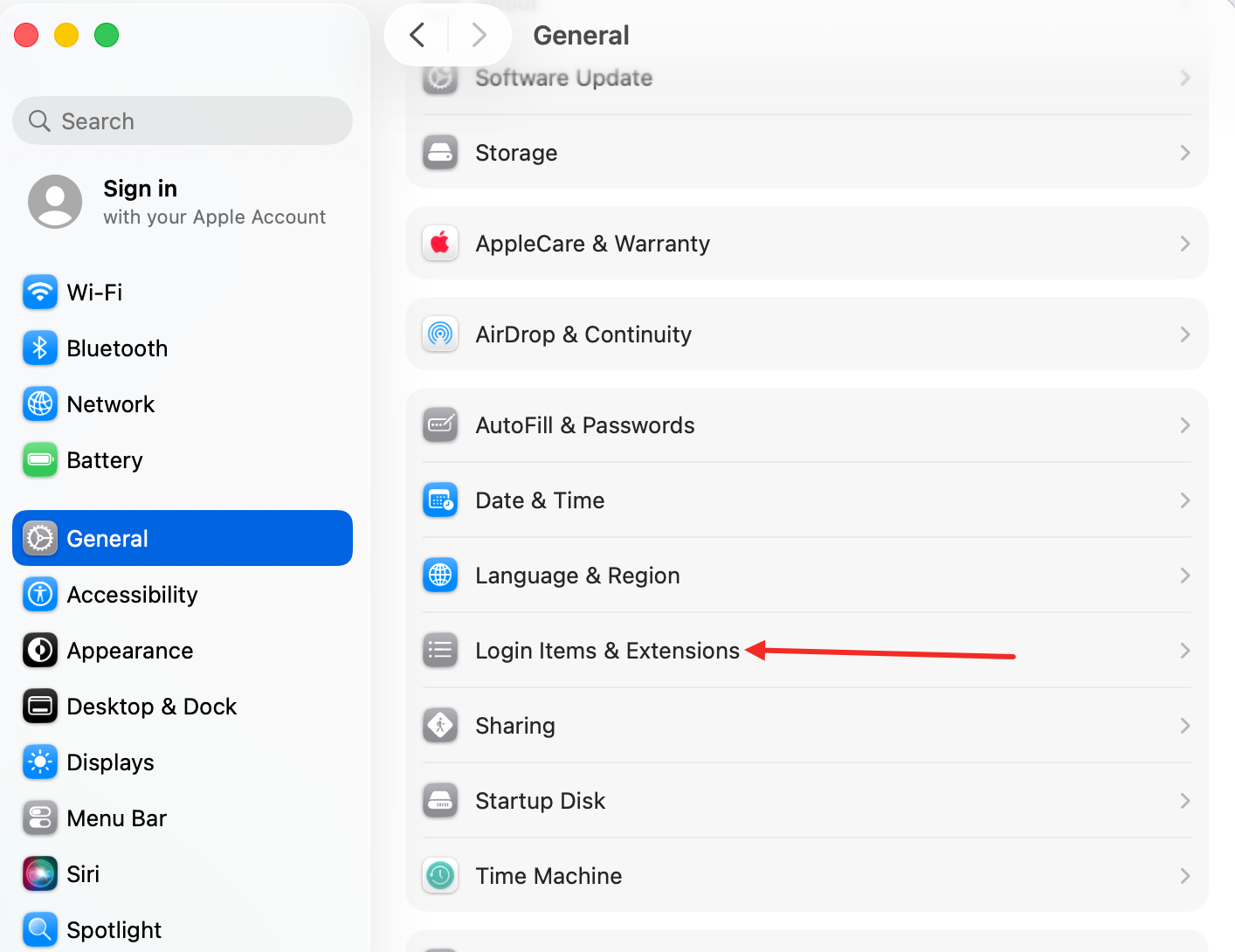1235x952 pixels.
Task: Click the "Language & Region" label
Action: pyautogui.click(x=577, y=576)
